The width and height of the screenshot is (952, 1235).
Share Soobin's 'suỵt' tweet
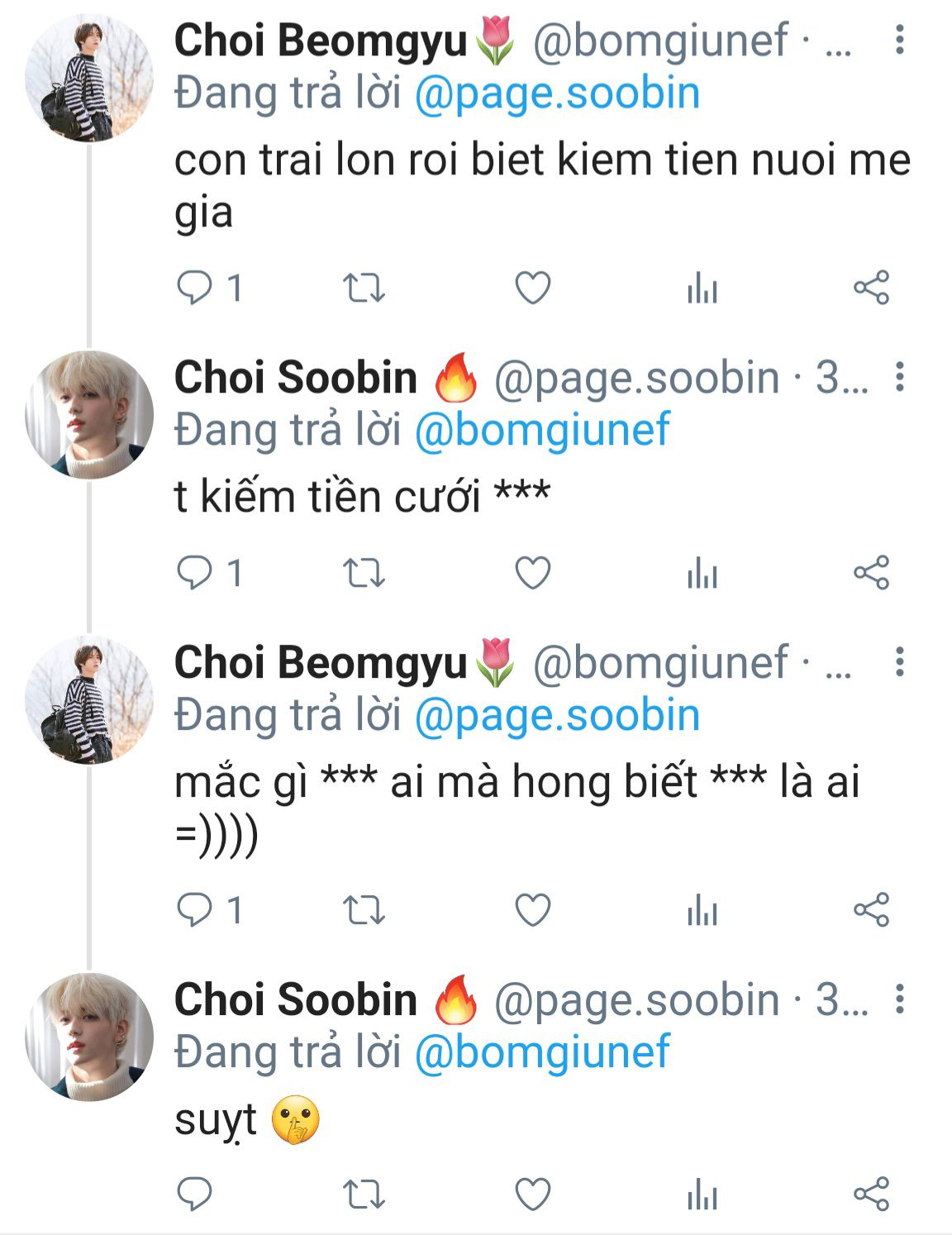[x=871, y=1194]
